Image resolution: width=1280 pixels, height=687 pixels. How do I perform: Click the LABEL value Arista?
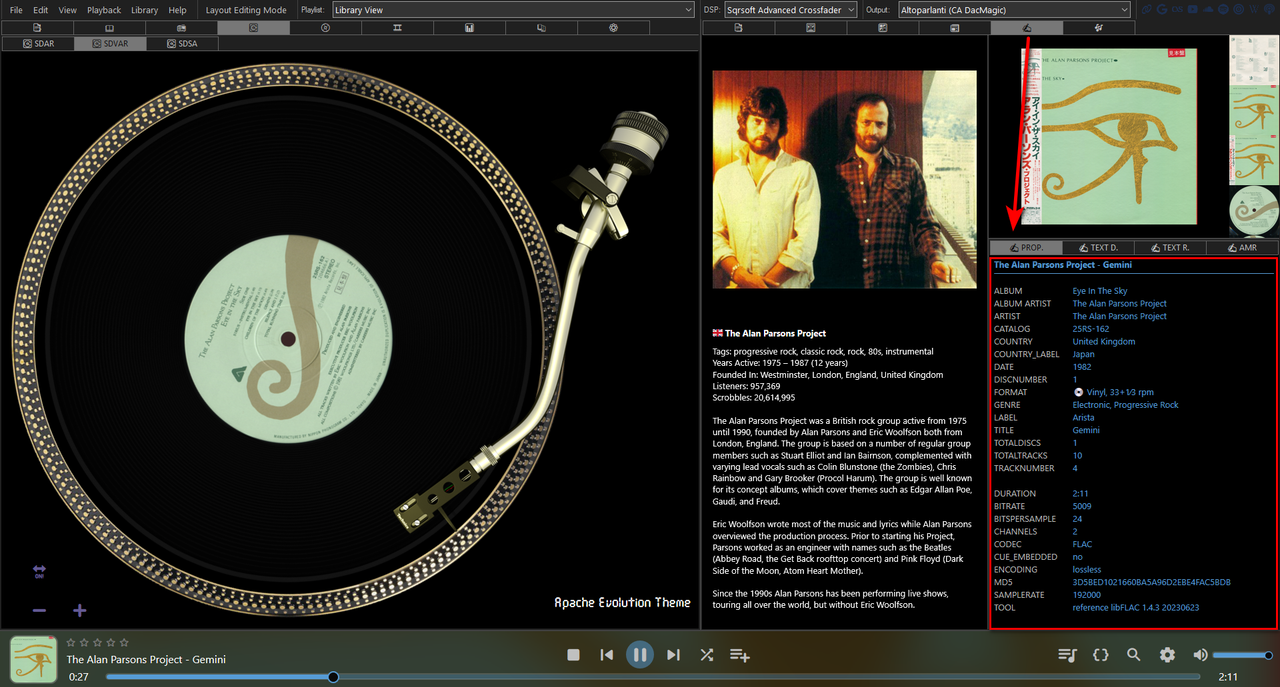tap(1084, 418)
